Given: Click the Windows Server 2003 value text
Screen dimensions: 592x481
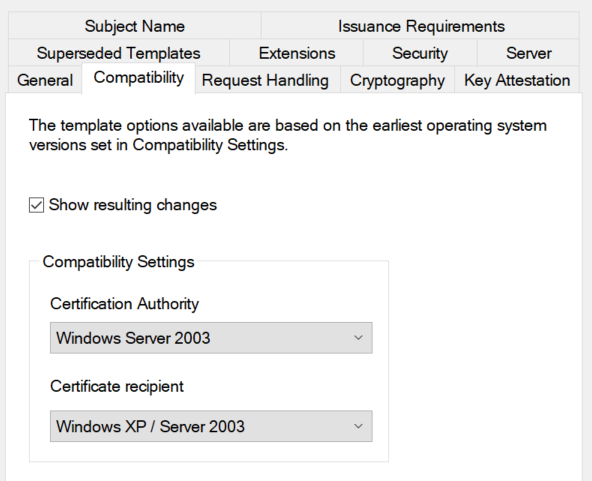Looking at the screenshot, I should (133, 338).
